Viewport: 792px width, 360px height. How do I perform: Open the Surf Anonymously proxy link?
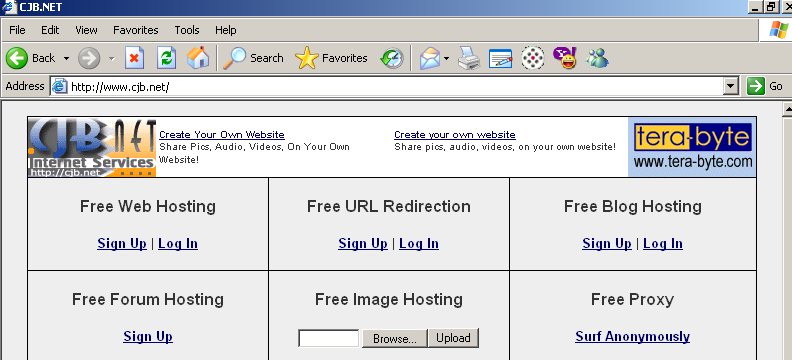pyautogui.click(x=632, y=336)
